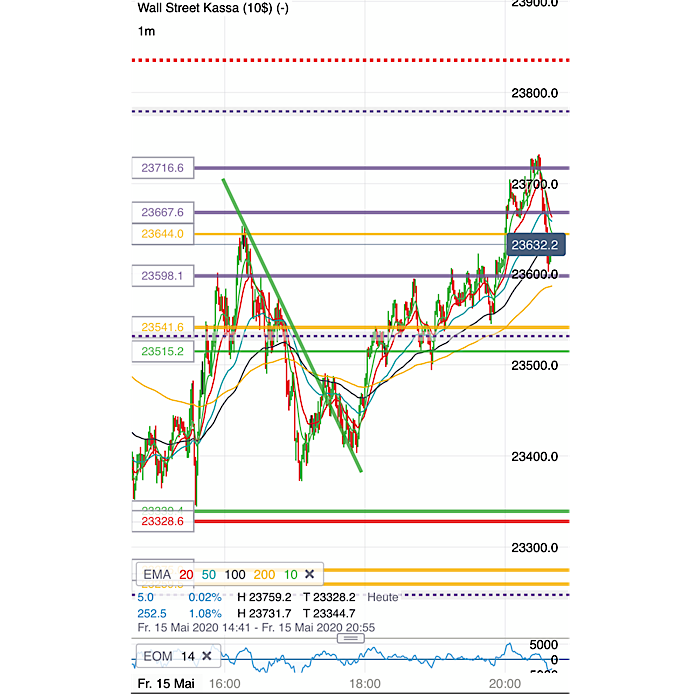This screenshot has height=700, width=700.
Task: Click the 5000 label on EOM axis
Action: 543,645
